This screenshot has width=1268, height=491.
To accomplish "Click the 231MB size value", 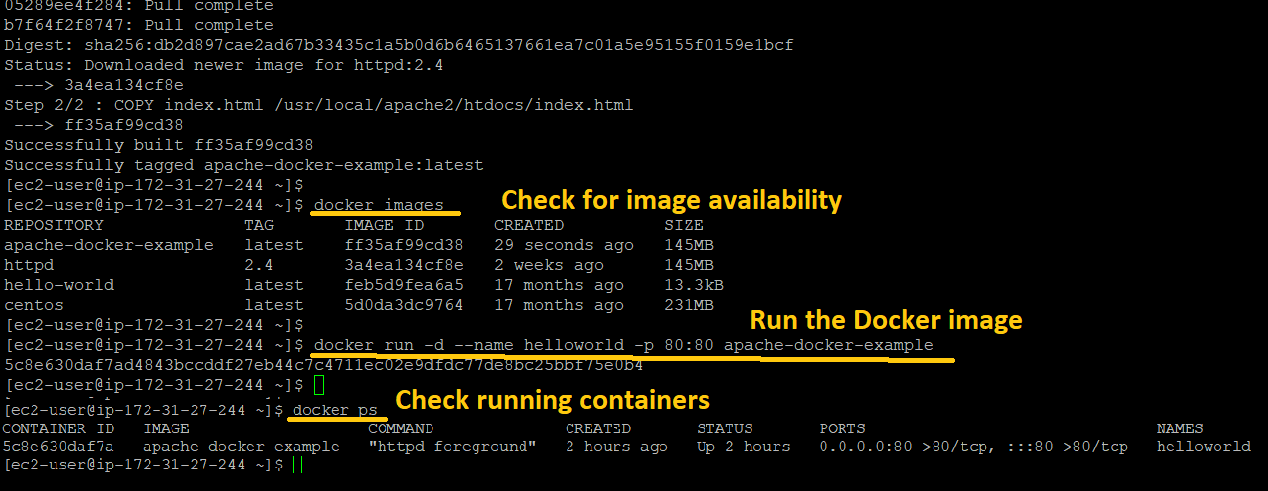I will (689, 305).
